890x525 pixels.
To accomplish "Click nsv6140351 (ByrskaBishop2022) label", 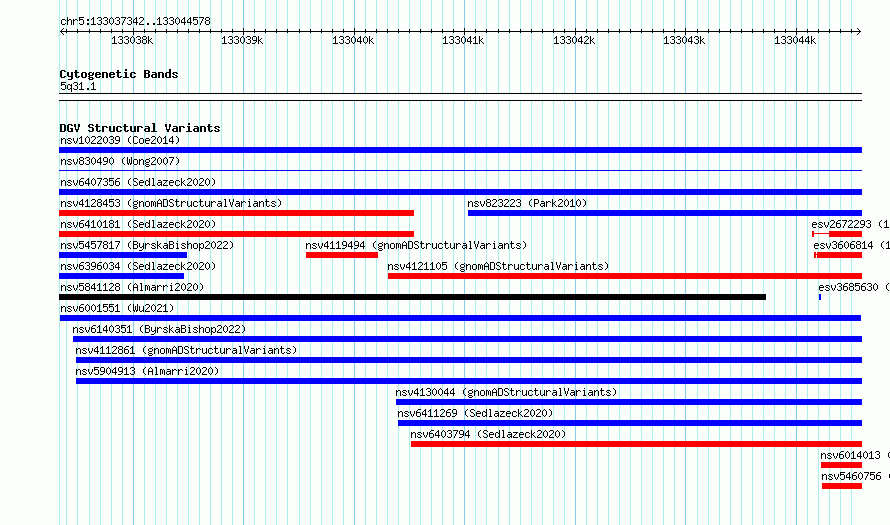I will point(159,329).
